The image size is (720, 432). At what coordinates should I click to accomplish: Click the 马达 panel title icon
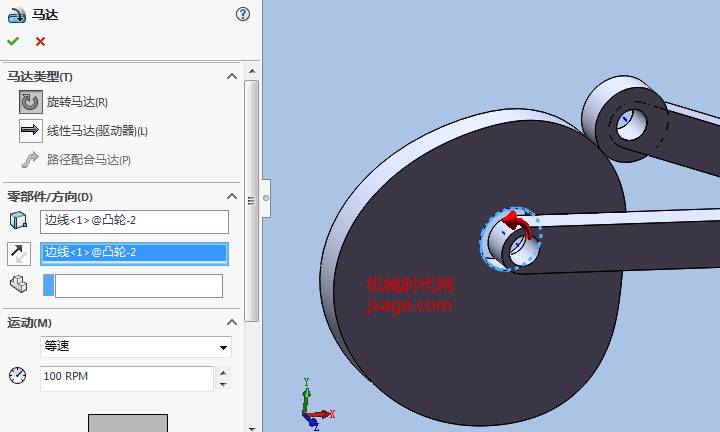pyautogui.click(x=17, y=15)
